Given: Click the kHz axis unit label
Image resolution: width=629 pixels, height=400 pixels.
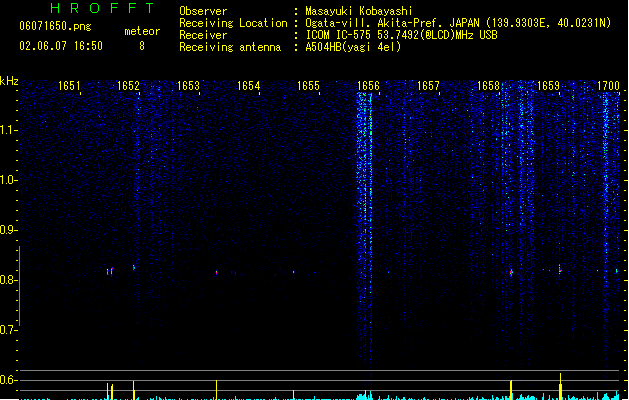Looking at the screenshot, I should click(x=9, y=81).
